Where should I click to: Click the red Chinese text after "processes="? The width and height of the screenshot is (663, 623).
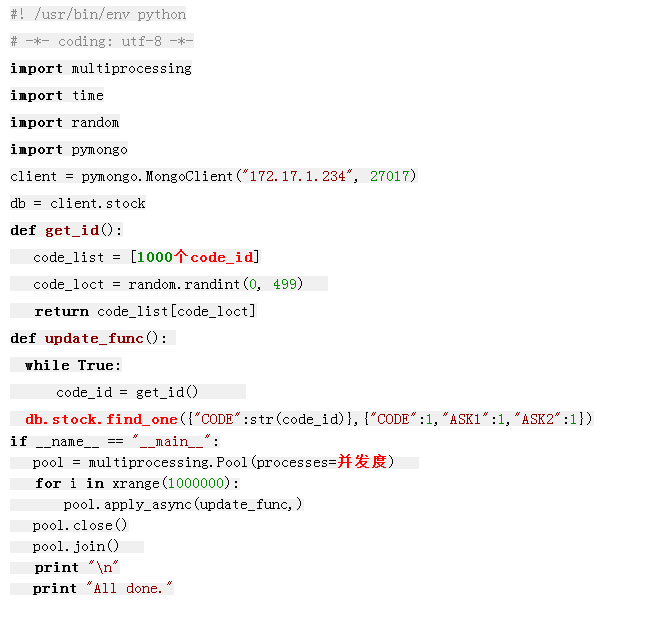click(x=361, y=462)
